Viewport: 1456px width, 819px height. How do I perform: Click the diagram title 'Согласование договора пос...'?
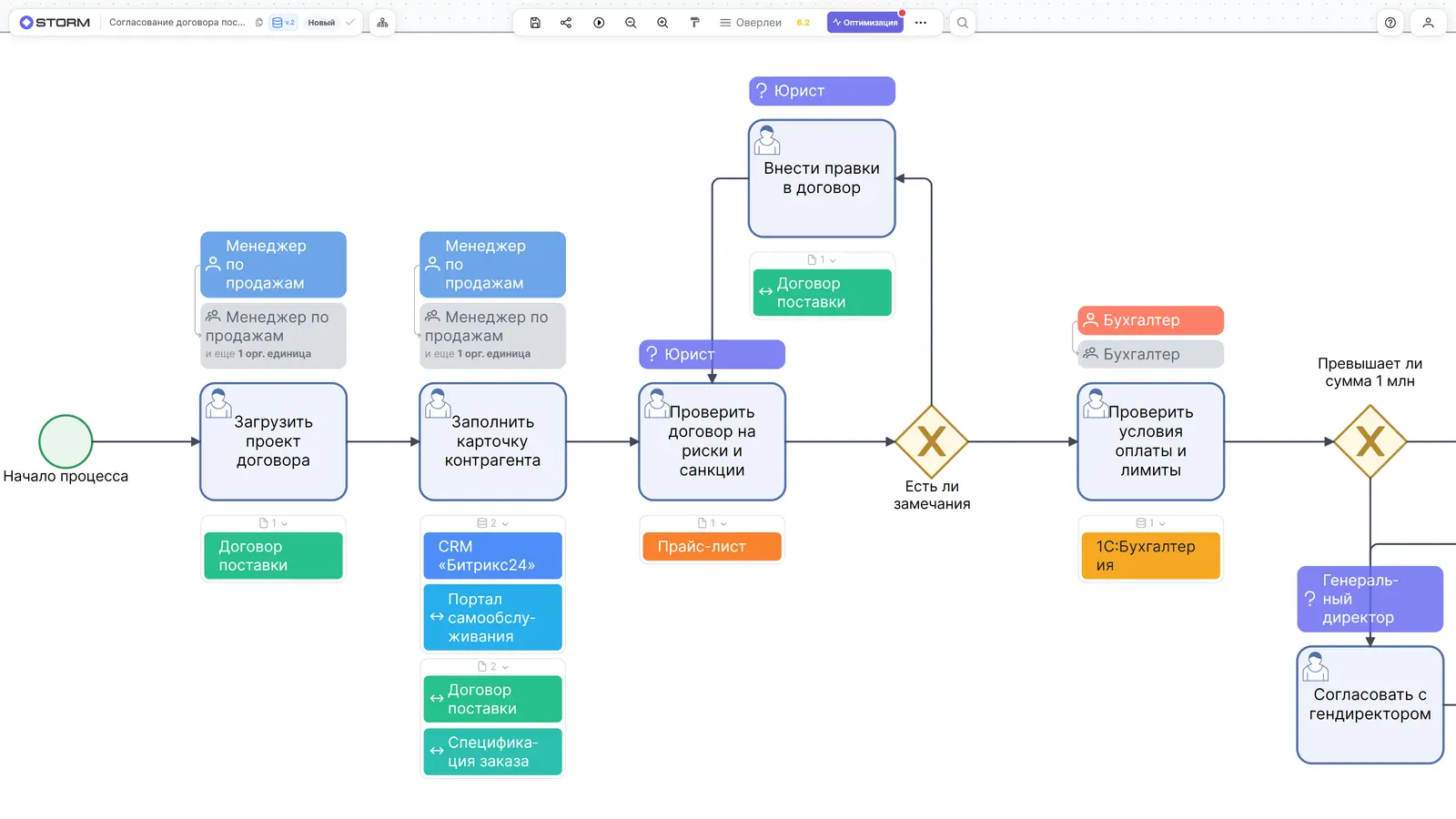[x=177, y=23]
